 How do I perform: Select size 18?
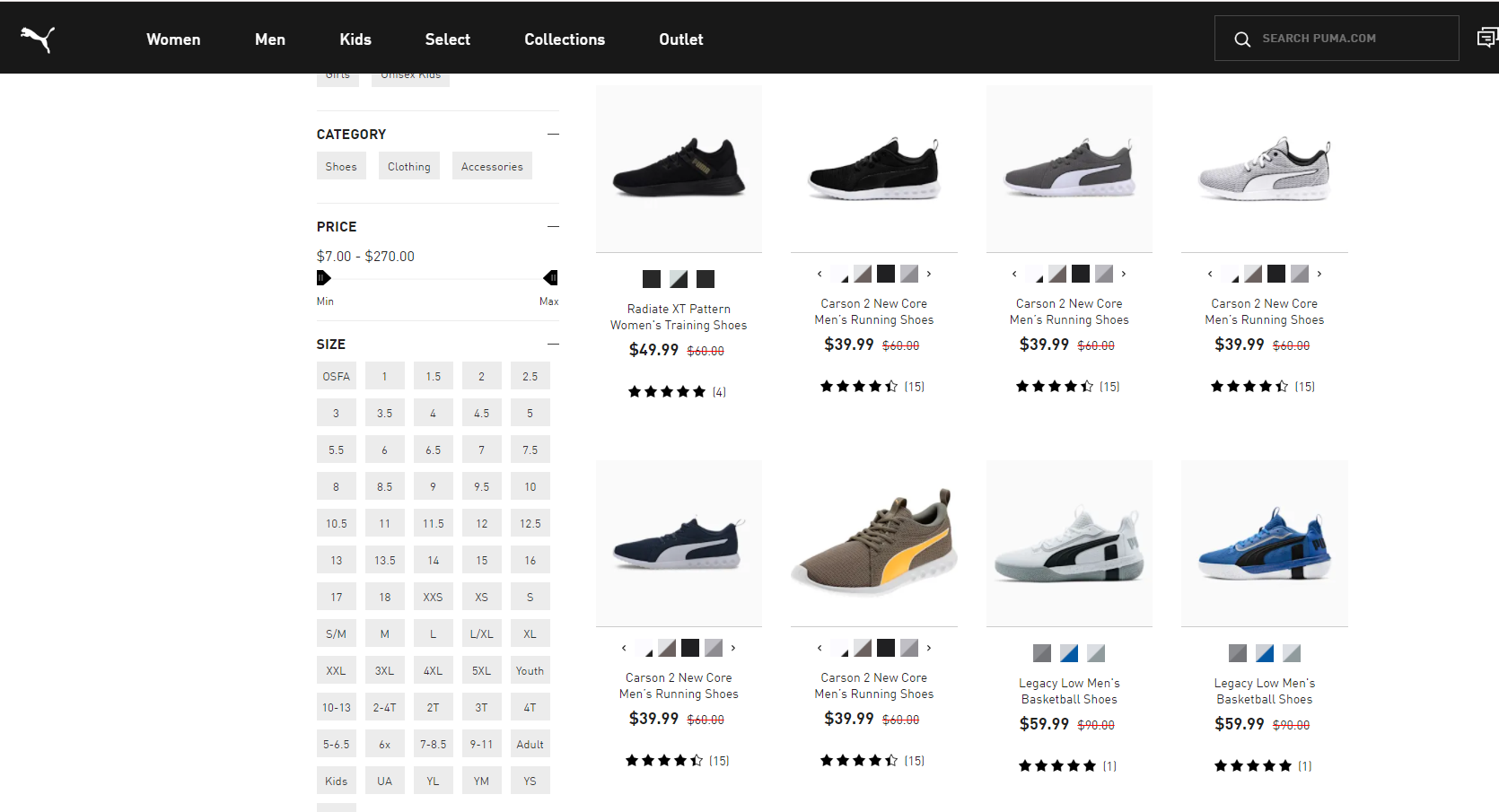(385, 597)
